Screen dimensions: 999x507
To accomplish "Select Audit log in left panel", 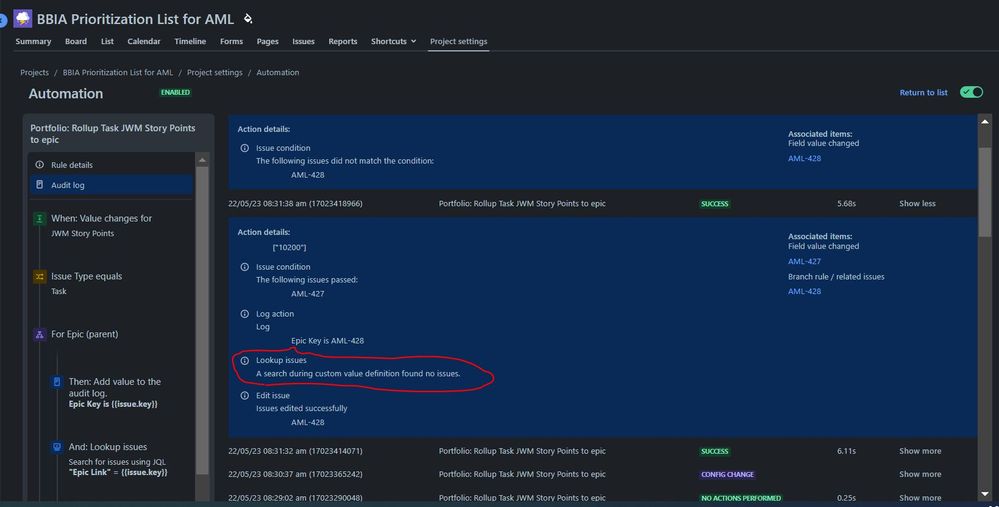I will (x=111, y=185).
